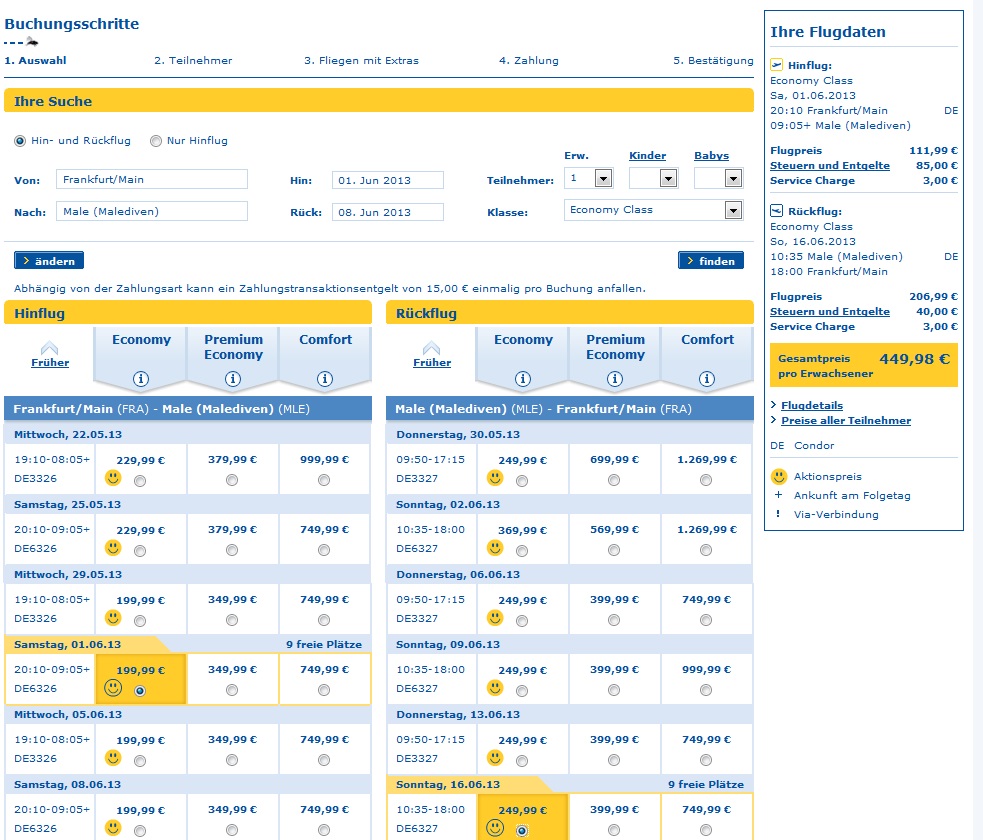
Task: Click the Nach field Male (Malediven)
Action: (x=152, y=211)
